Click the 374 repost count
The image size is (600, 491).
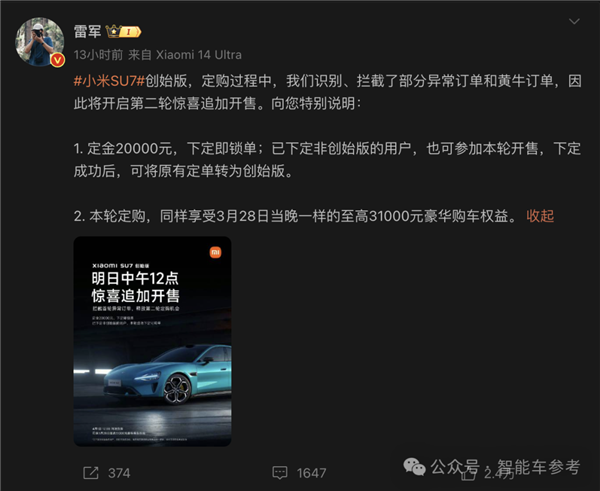pyautogui.click(x=119, y=473)
